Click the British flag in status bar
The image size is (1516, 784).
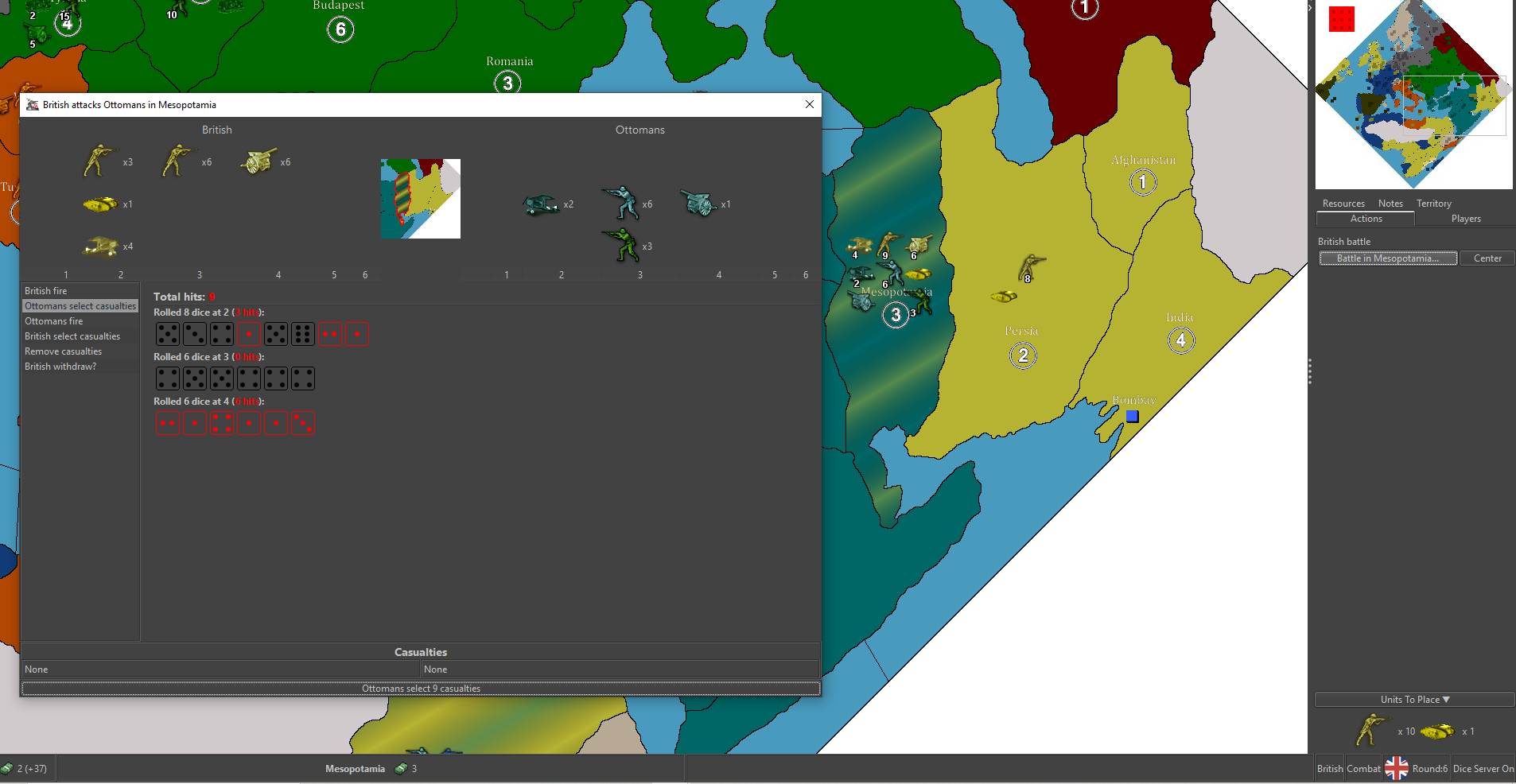(x=1396, y=768)
